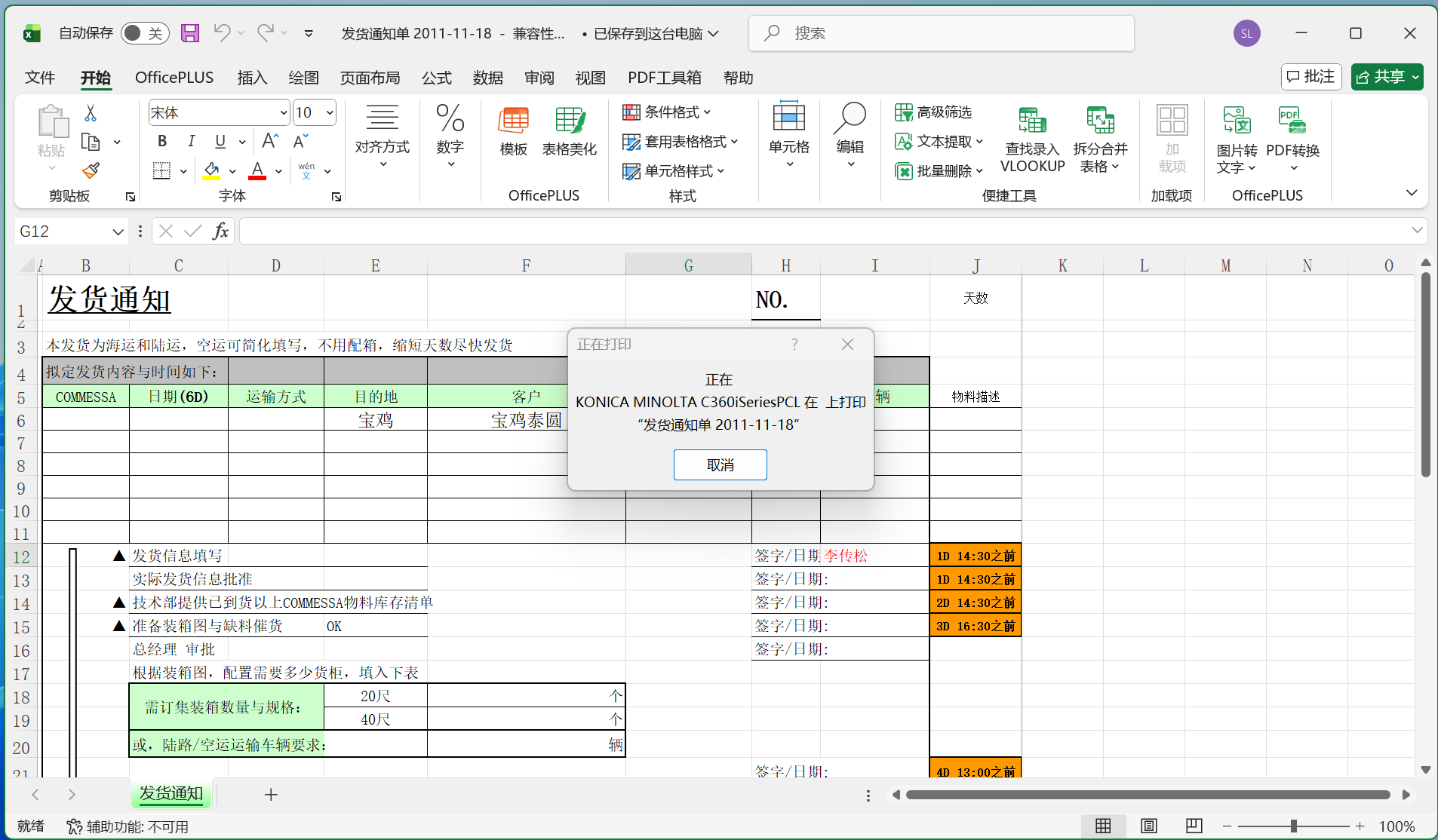Open the font size dropdown
This screenshot has height=840, width=1438.
[x=330, y=113]
